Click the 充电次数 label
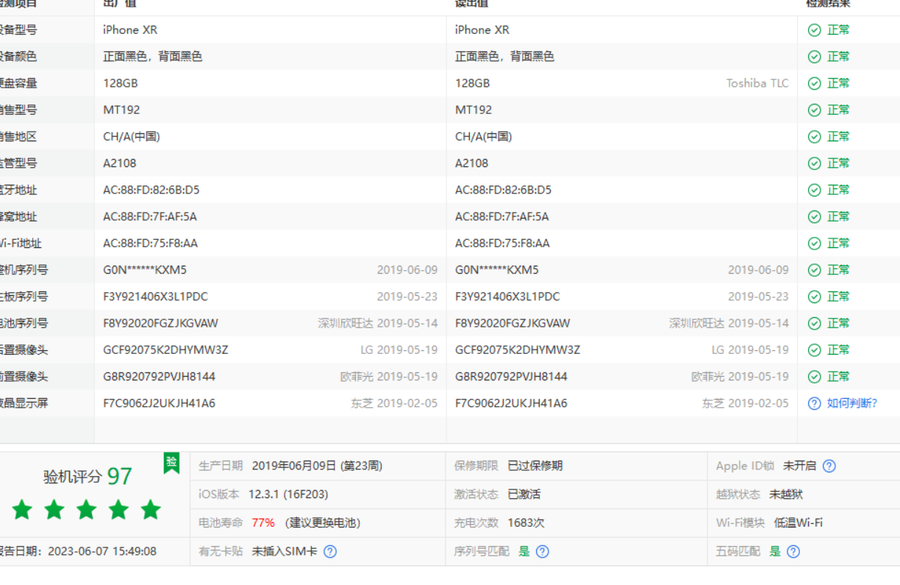900x585 pixels. pos(476,523)
